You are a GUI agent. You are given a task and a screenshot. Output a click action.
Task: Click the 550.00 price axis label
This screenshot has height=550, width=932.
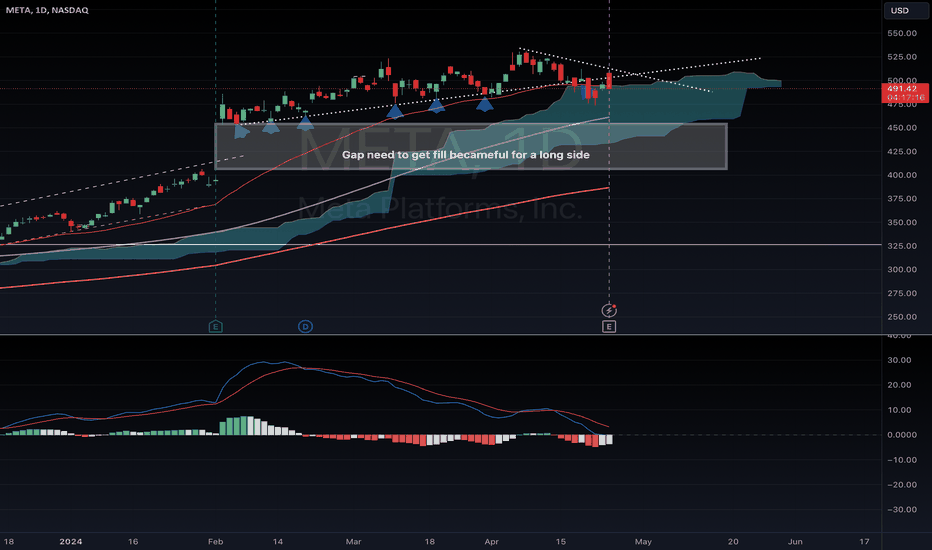coord(902,33)
